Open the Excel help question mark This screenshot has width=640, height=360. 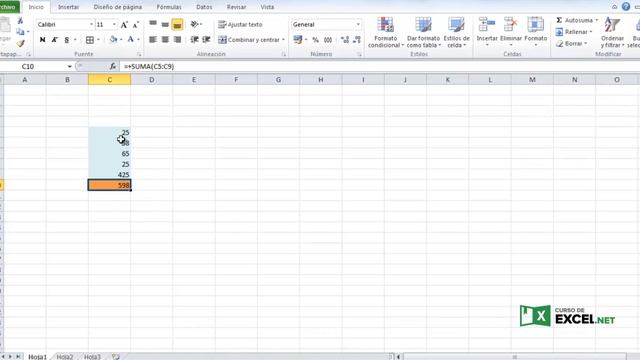point(626,7)
